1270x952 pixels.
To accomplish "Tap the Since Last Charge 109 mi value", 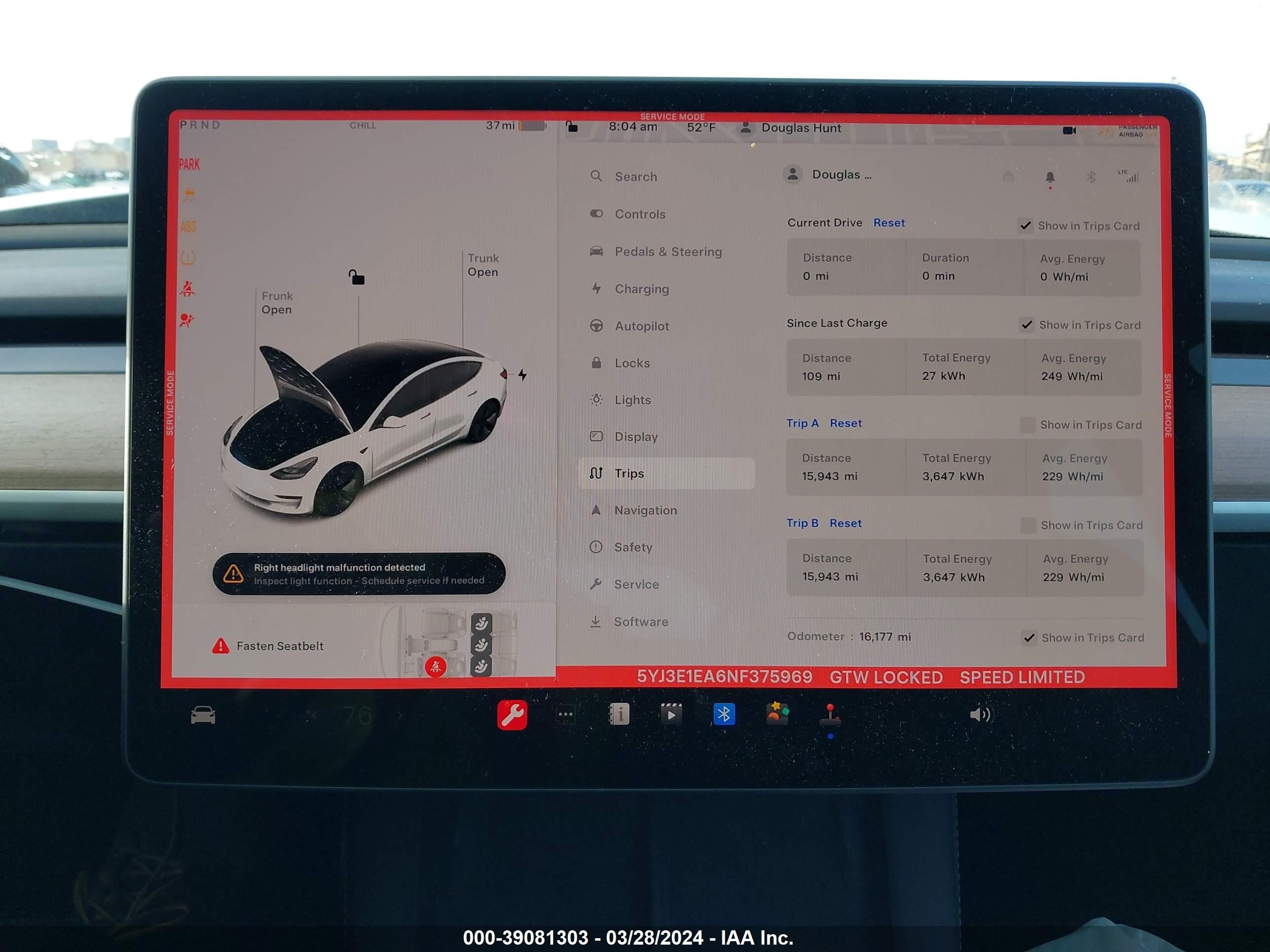I will (x=821, y=376).
